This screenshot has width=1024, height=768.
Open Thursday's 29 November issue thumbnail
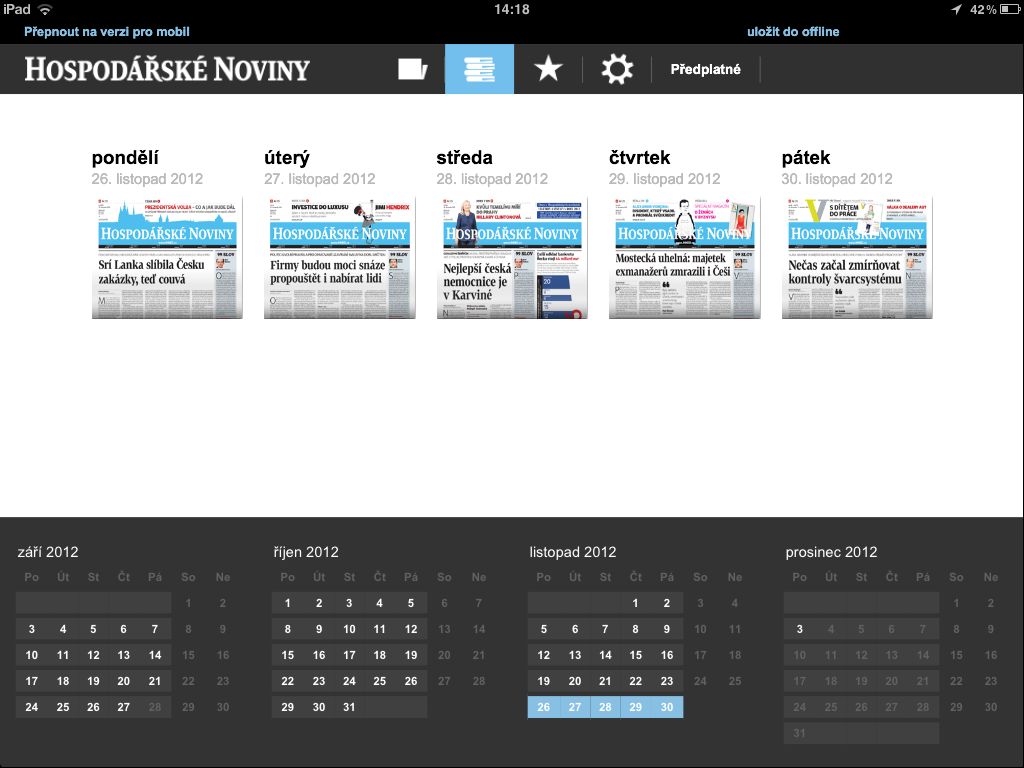pos(685,257)
